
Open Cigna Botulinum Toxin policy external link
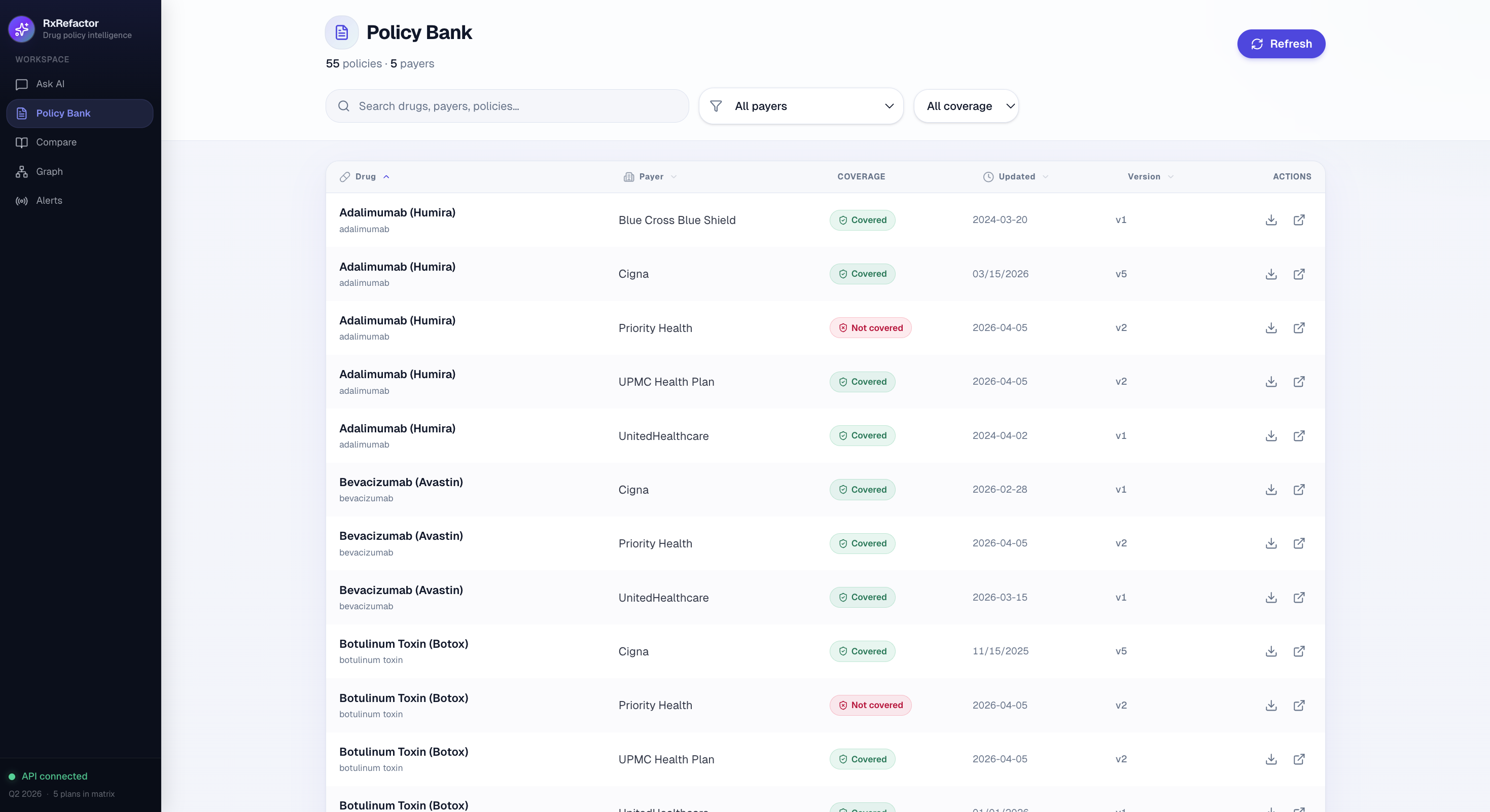tap(1298, 651)
